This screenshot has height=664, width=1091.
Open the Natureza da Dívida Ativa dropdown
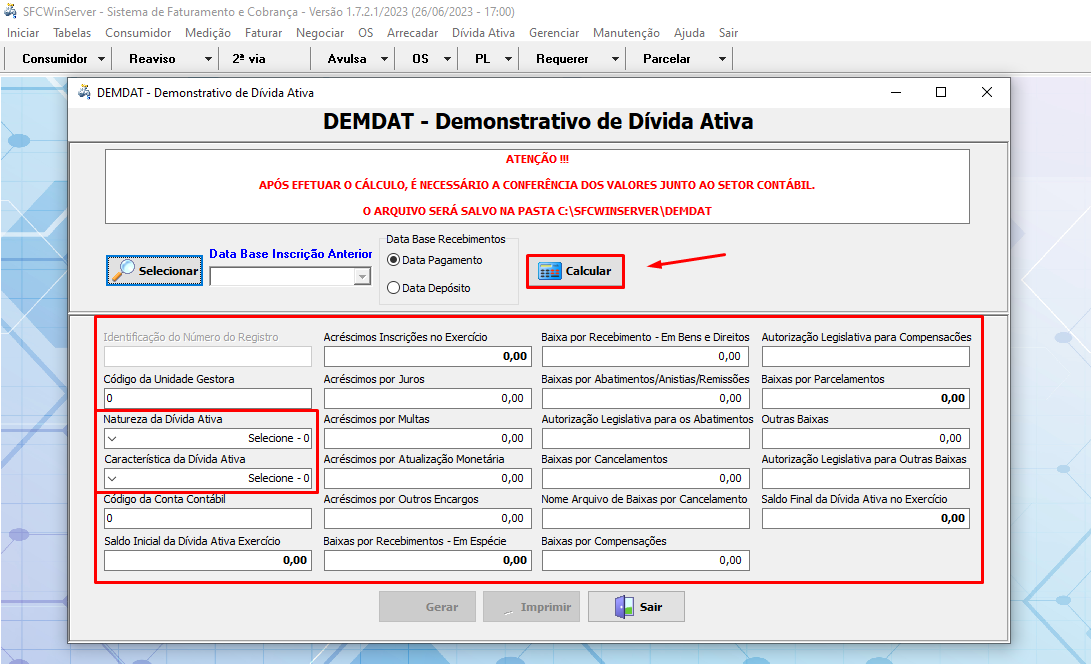coord(112,437)
